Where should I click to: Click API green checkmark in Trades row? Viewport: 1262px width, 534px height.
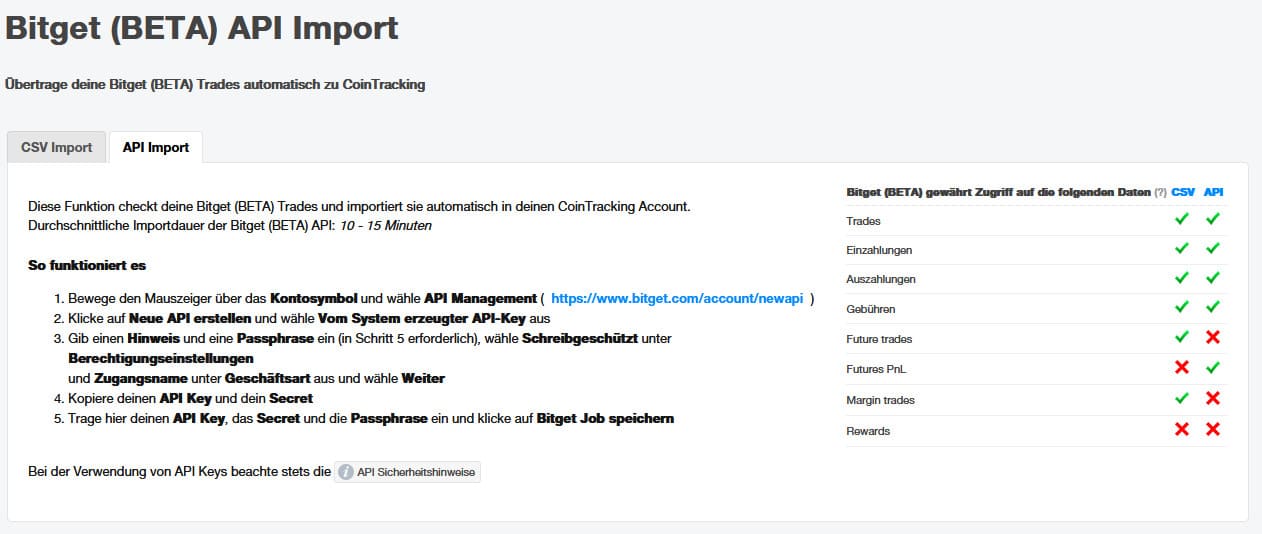1213,220
